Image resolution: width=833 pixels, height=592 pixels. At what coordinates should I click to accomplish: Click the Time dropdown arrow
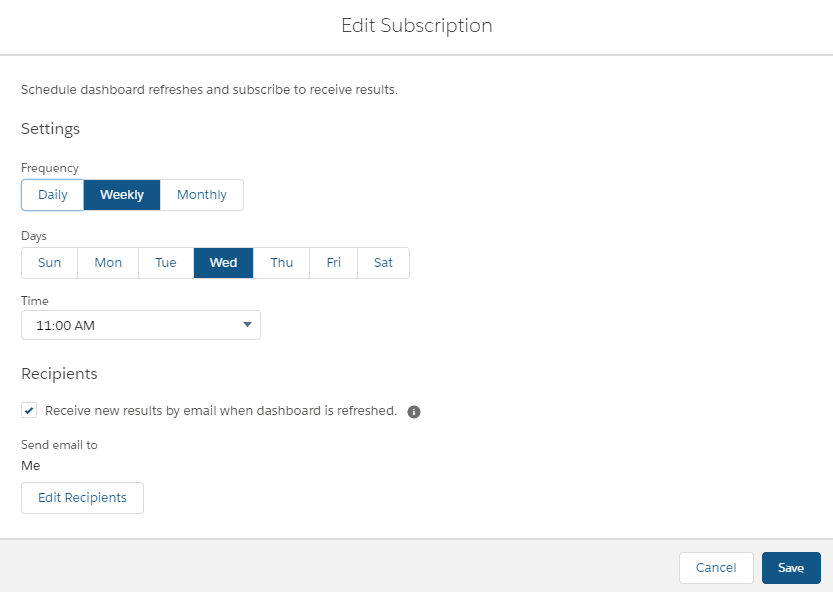[x=247, y=325]
